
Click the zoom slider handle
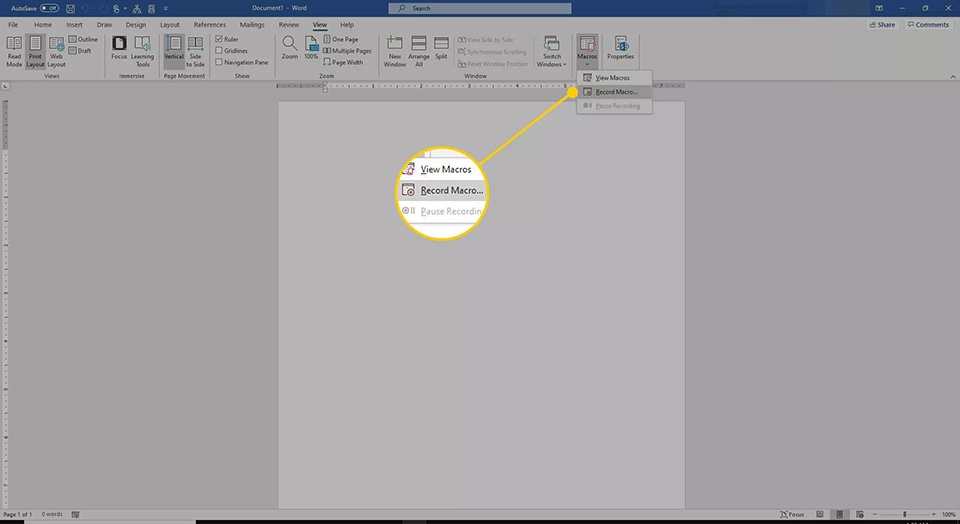tap(904, 514)
